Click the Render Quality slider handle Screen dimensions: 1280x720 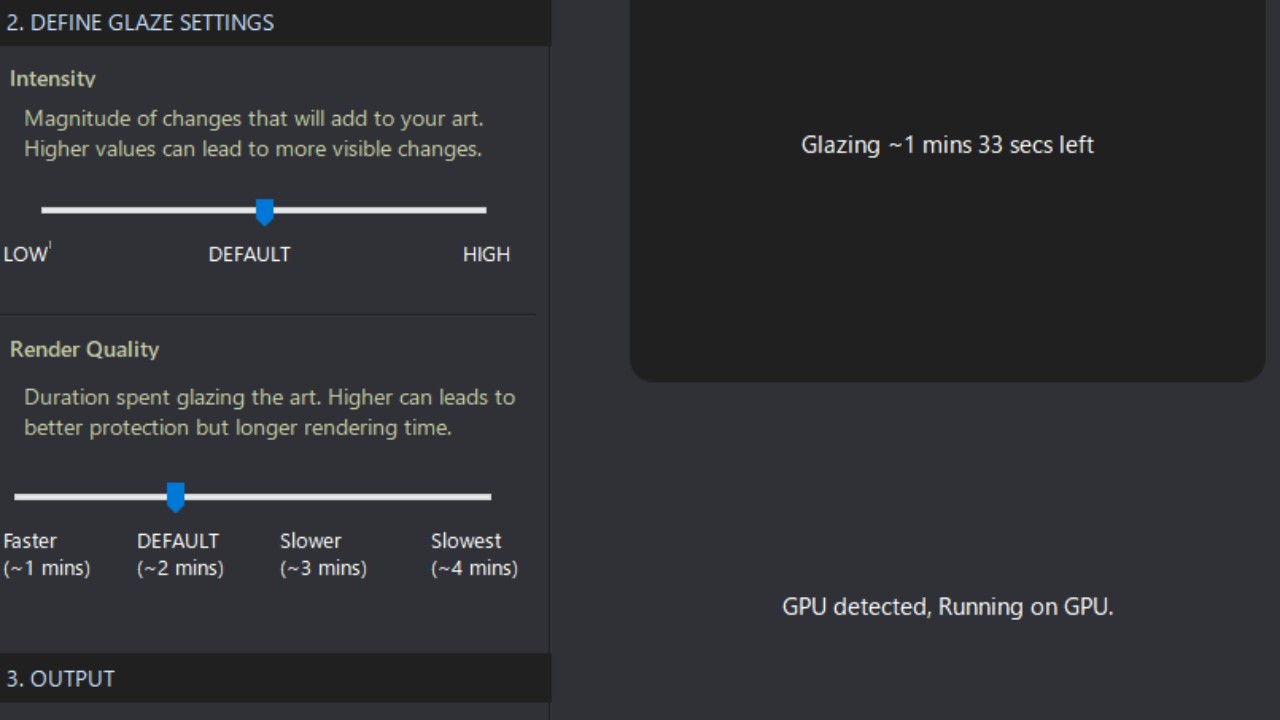pyautogui.click(x=175, y=496)
